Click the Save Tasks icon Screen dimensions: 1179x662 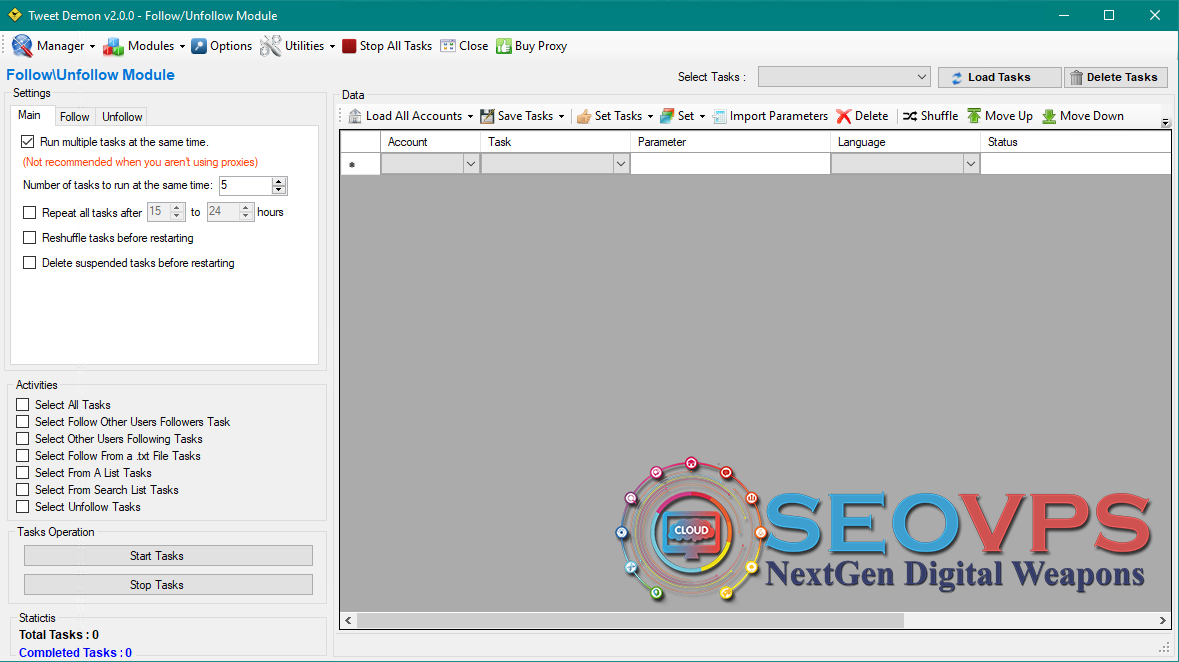click(487, 116)
